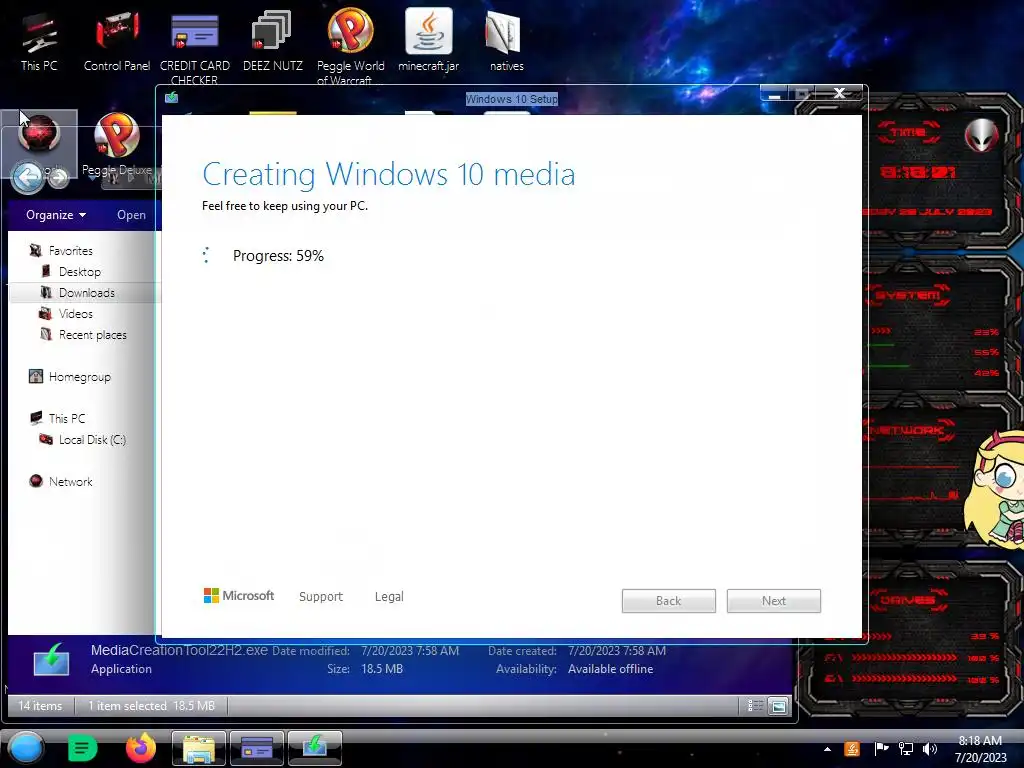Select This PC in navigation pane

pyautogui.click(x=67, y=419)
